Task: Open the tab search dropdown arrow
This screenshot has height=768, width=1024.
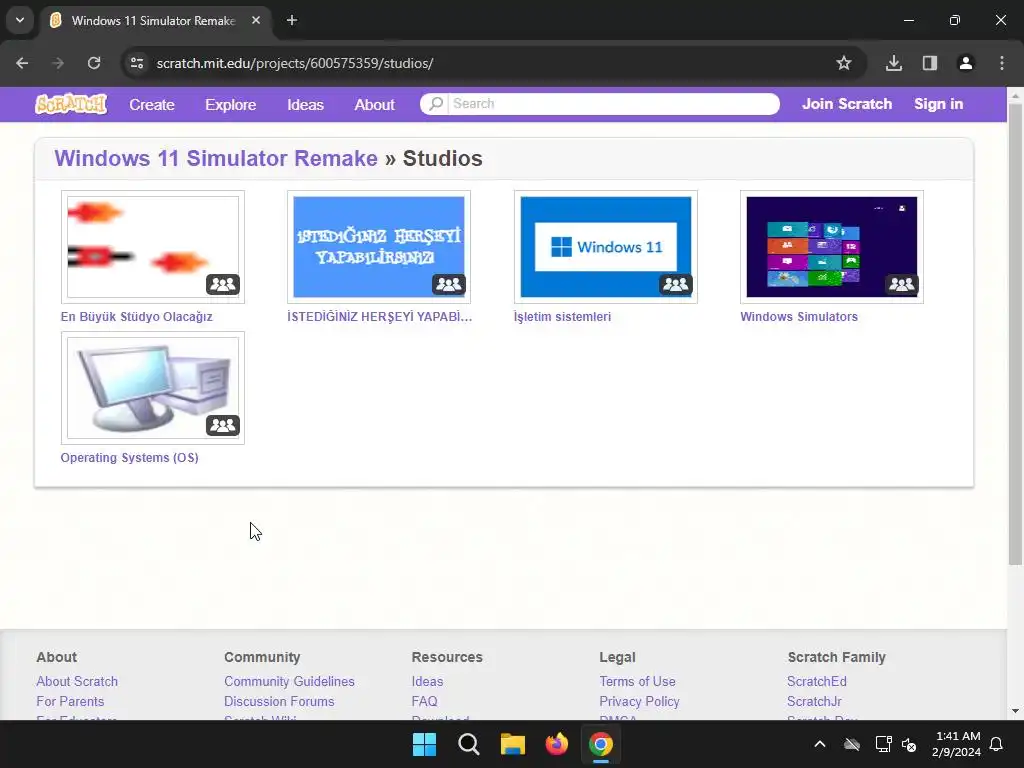Action: click(20, 20)
